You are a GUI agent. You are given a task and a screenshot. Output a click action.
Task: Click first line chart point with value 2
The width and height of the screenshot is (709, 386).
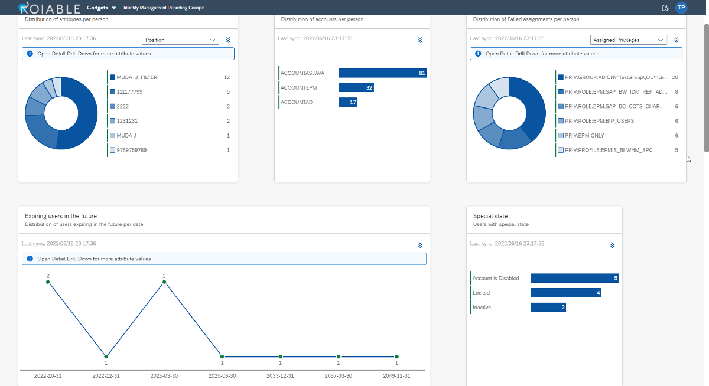click(48, 282)
